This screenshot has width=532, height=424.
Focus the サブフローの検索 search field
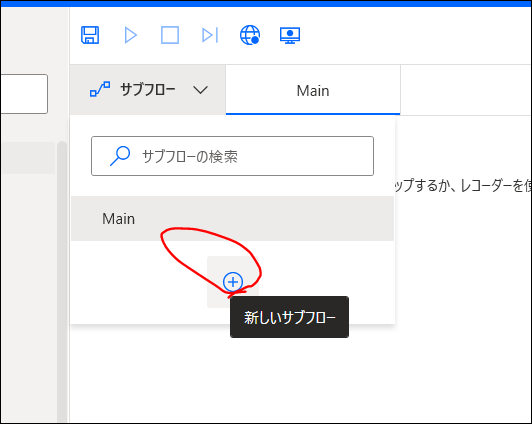coord(232,156)
